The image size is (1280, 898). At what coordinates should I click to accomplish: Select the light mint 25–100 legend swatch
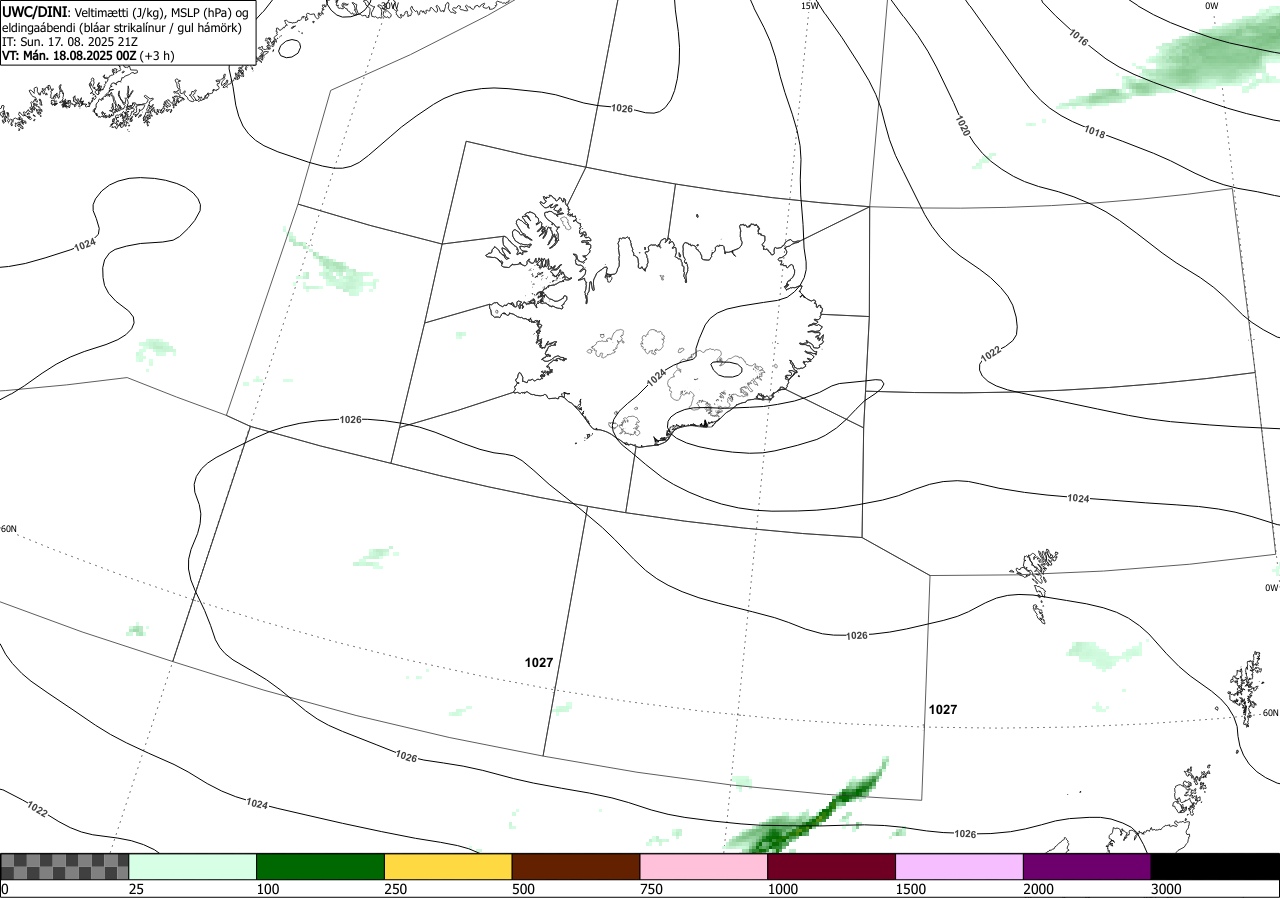(x=193, y=866)
